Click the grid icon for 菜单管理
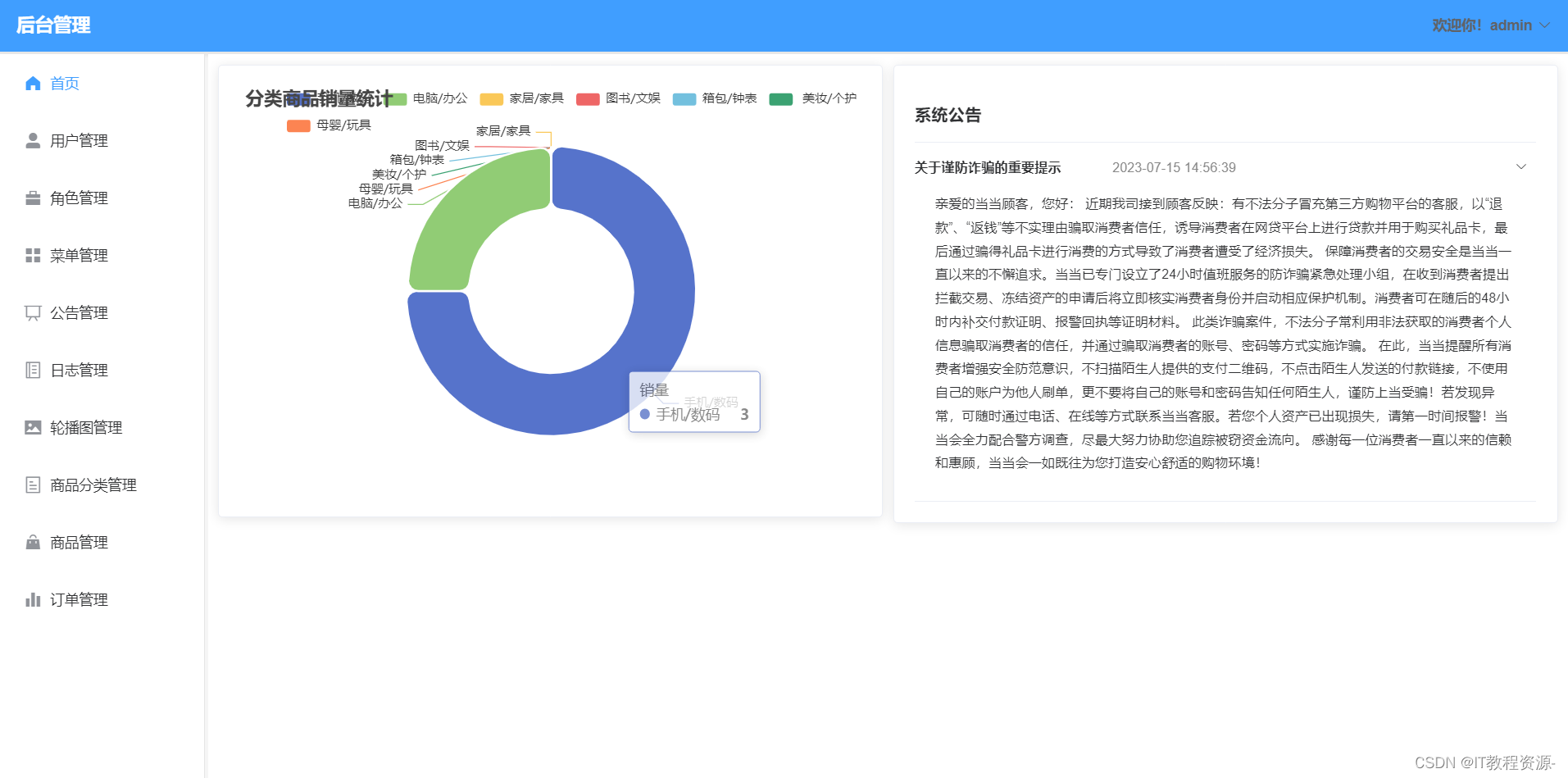Viewport: 1568px width, 778px height. 33,256
